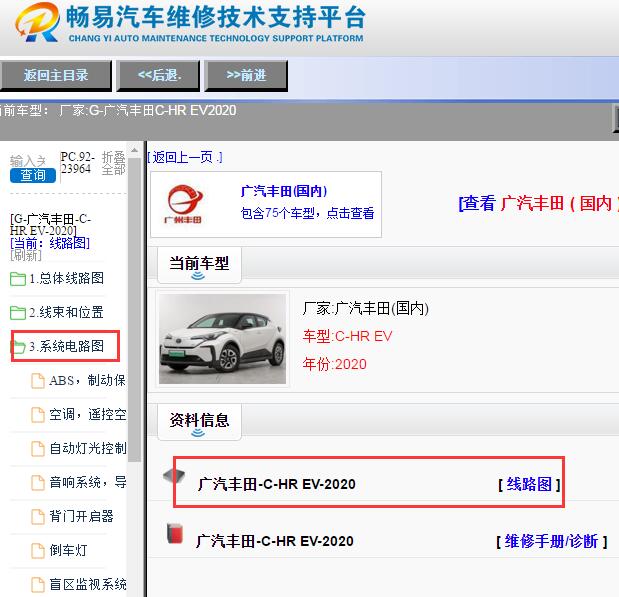Click the 车型:C-HR EV text

click(x=347, y=336)
